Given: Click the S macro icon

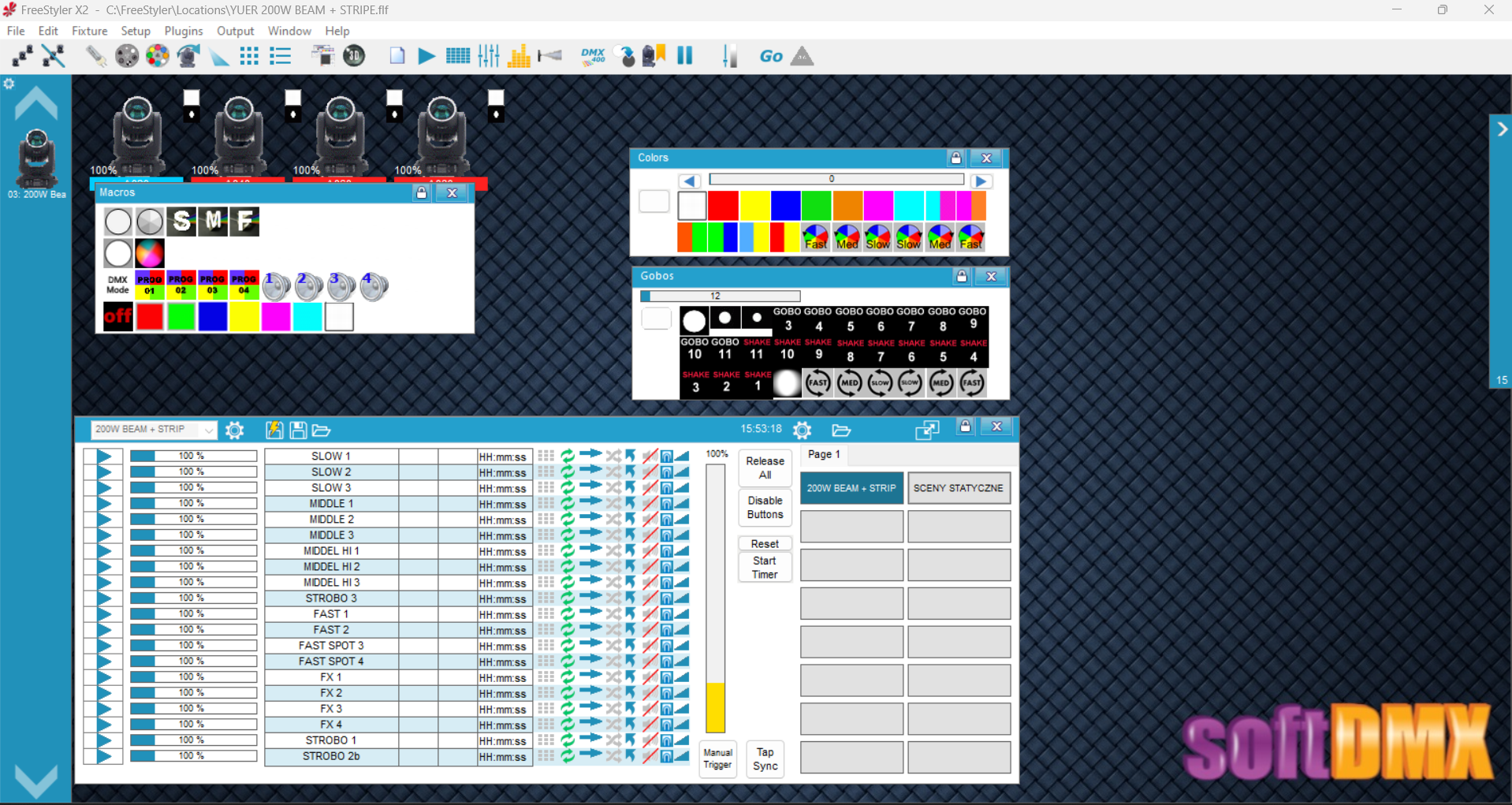Looking at the screenshot, I should coord(182,222).
